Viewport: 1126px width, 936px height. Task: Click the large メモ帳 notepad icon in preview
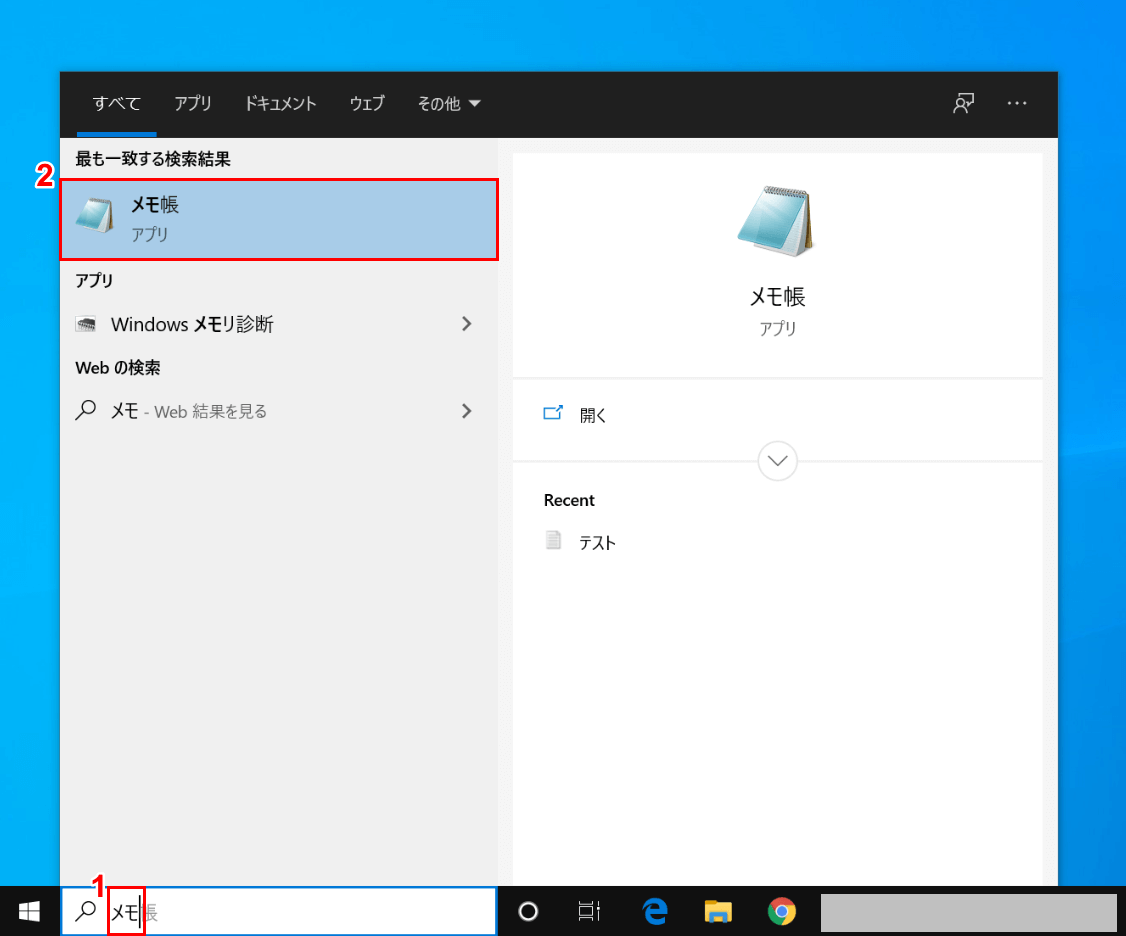[776, 221]
